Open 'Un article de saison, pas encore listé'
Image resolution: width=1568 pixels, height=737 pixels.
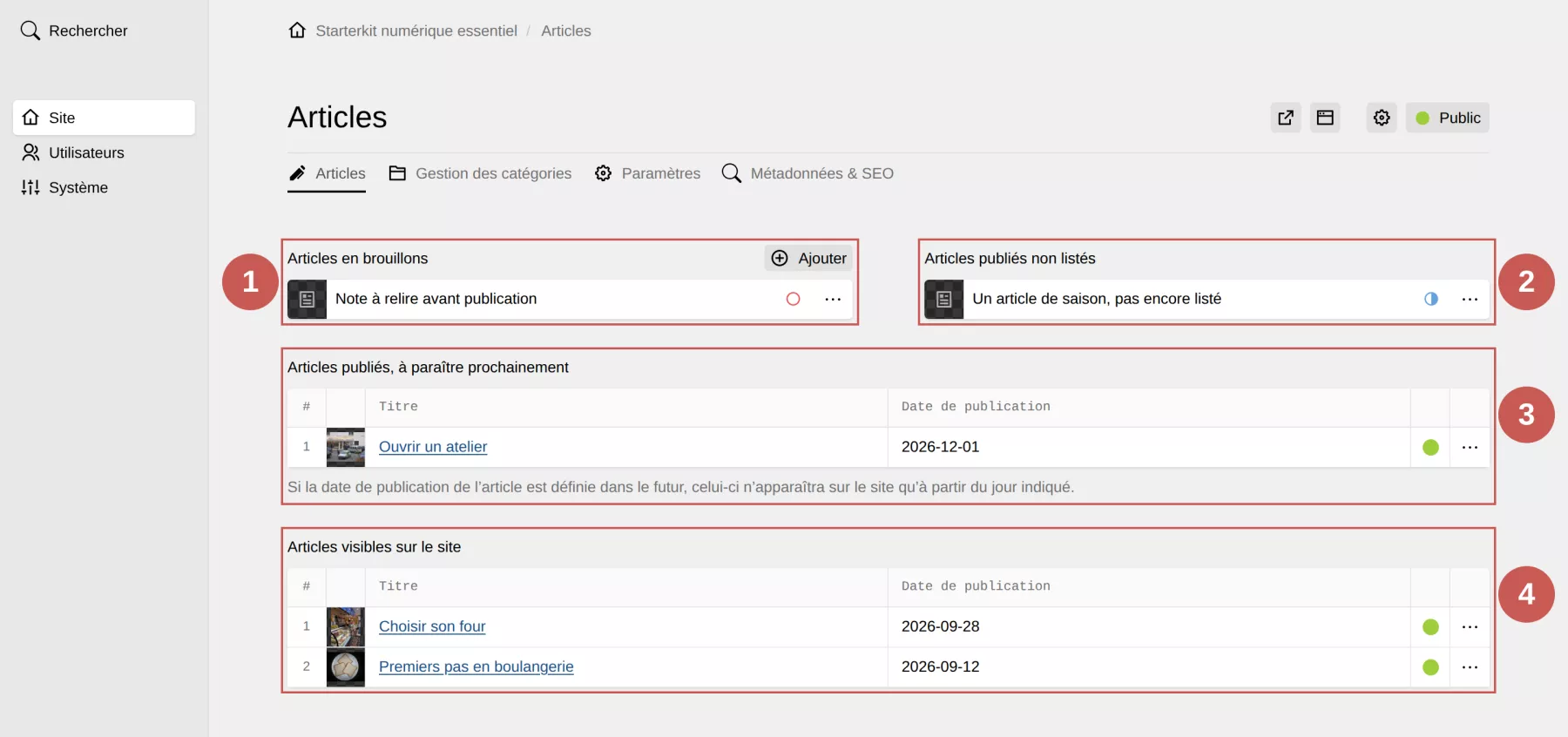point(1097,299)
